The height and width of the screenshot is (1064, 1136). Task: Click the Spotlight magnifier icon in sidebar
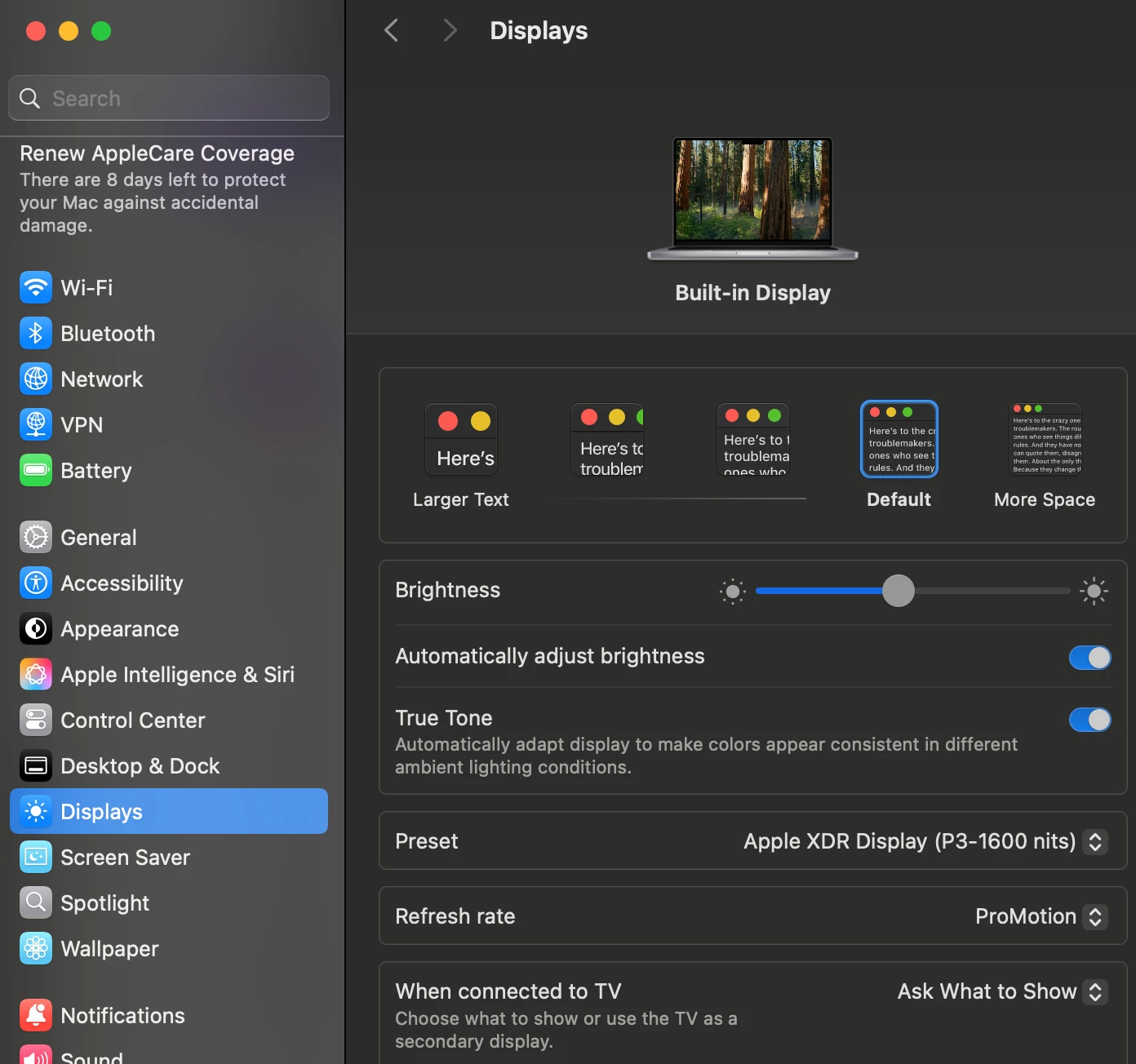pyautogui.click(x=36, y=902)
